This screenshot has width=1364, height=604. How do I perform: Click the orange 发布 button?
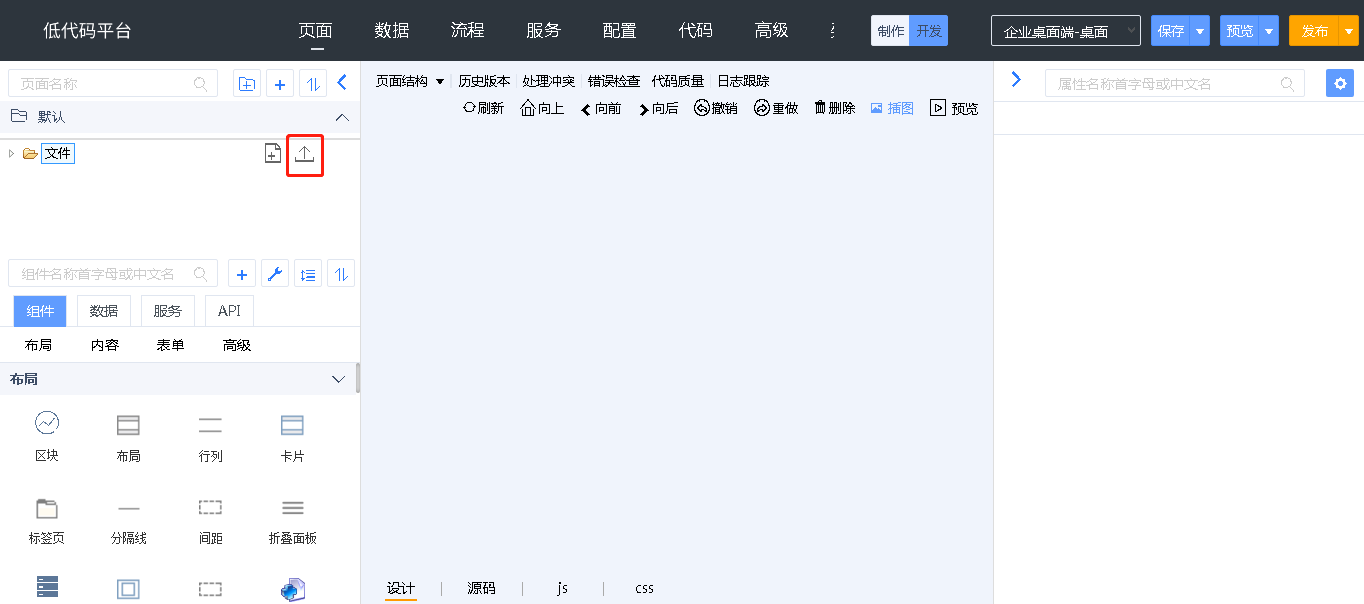click(x=1314, y=31)
